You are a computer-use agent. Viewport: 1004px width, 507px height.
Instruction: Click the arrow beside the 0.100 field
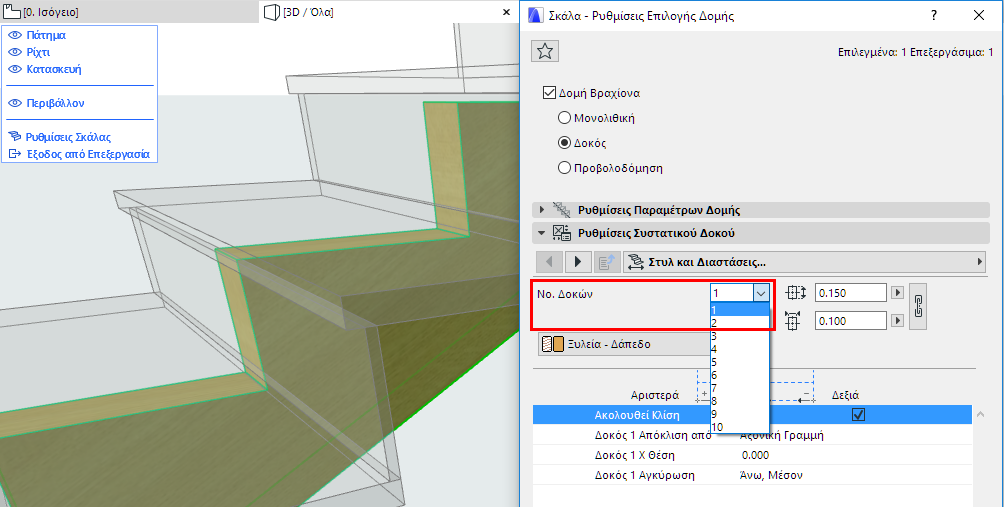point(898,320)
